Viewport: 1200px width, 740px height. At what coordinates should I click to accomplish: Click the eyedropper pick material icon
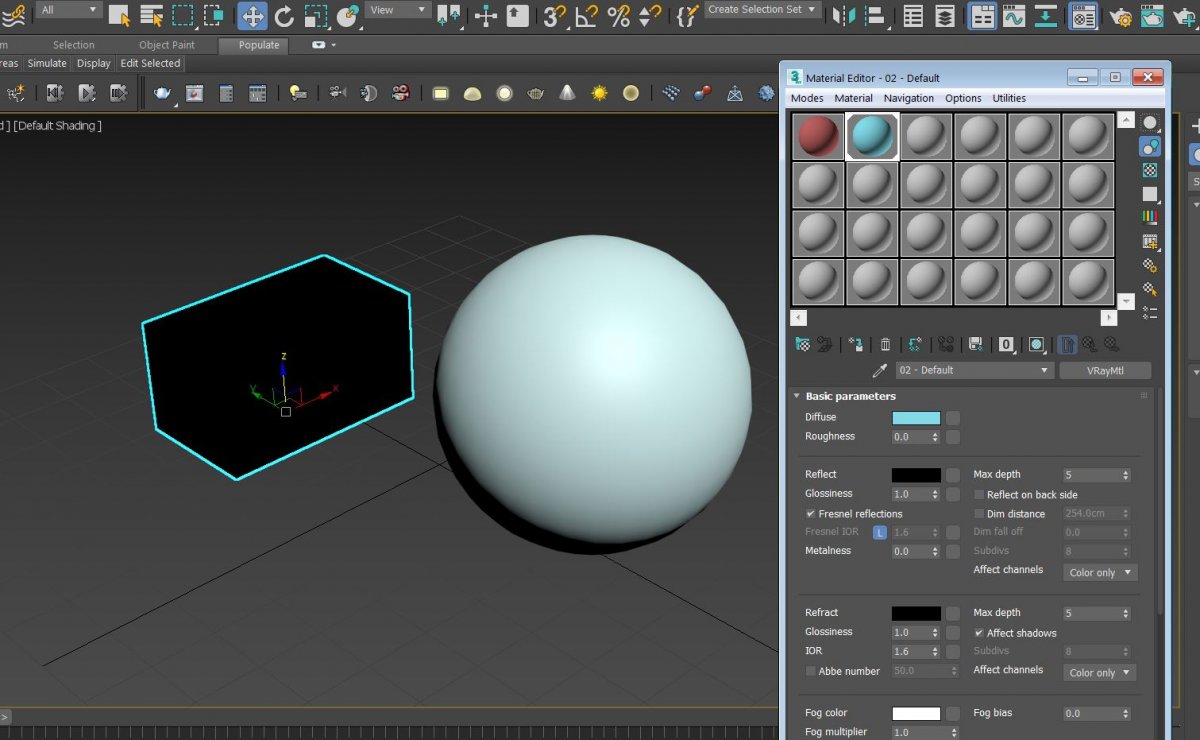[x=880, y=371]
